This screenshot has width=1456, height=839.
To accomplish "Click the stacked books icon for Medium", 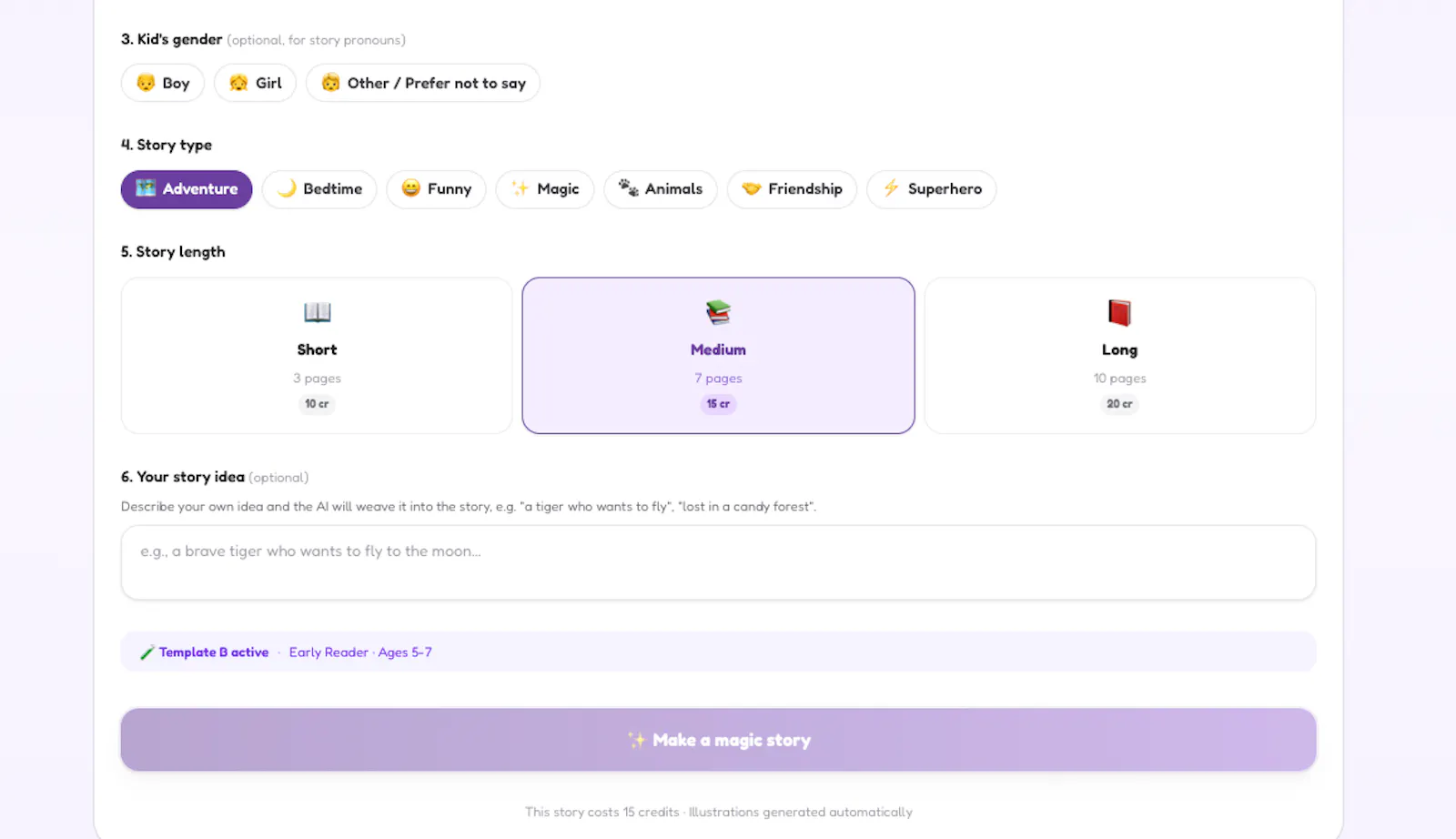I will click(718, 313).
